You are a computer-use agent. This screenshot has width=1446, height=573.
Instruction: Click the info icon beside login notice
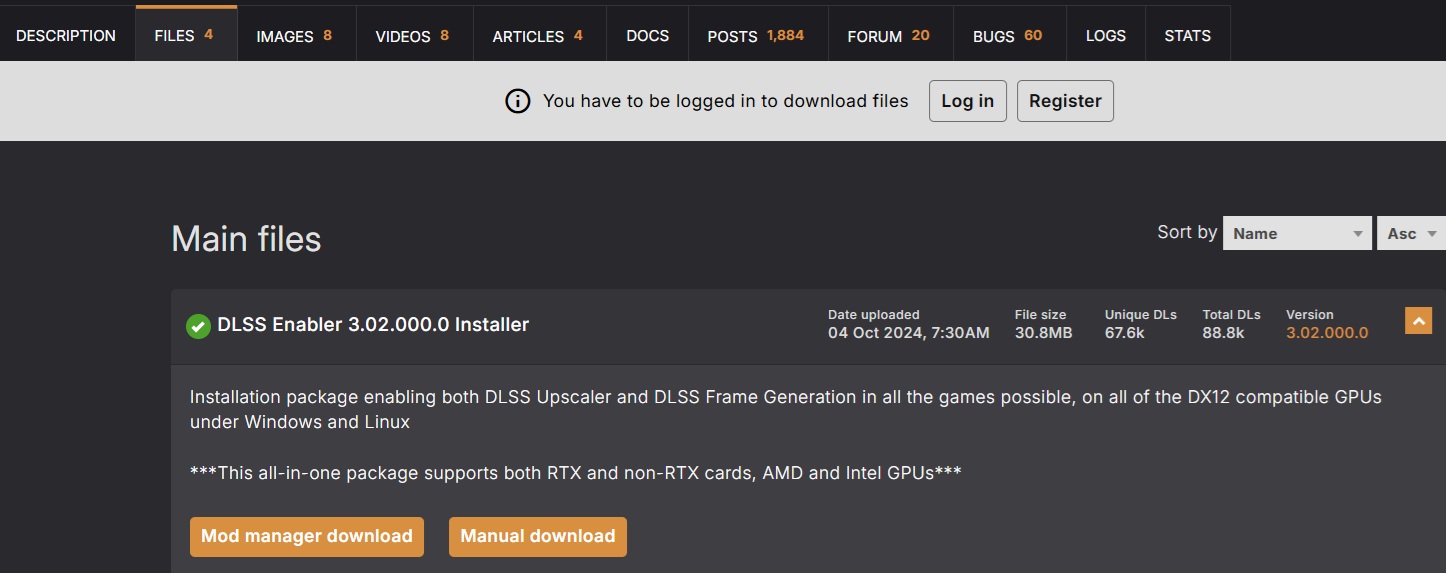pos(517,101)
